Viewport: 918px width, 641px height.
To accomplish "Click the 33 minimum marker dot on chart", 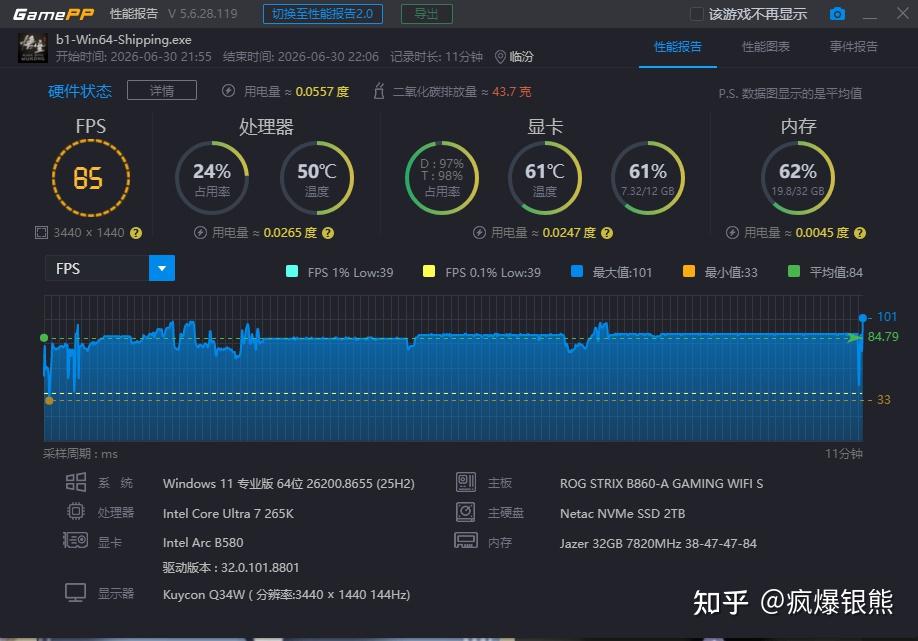I will [x=49, y=400].
